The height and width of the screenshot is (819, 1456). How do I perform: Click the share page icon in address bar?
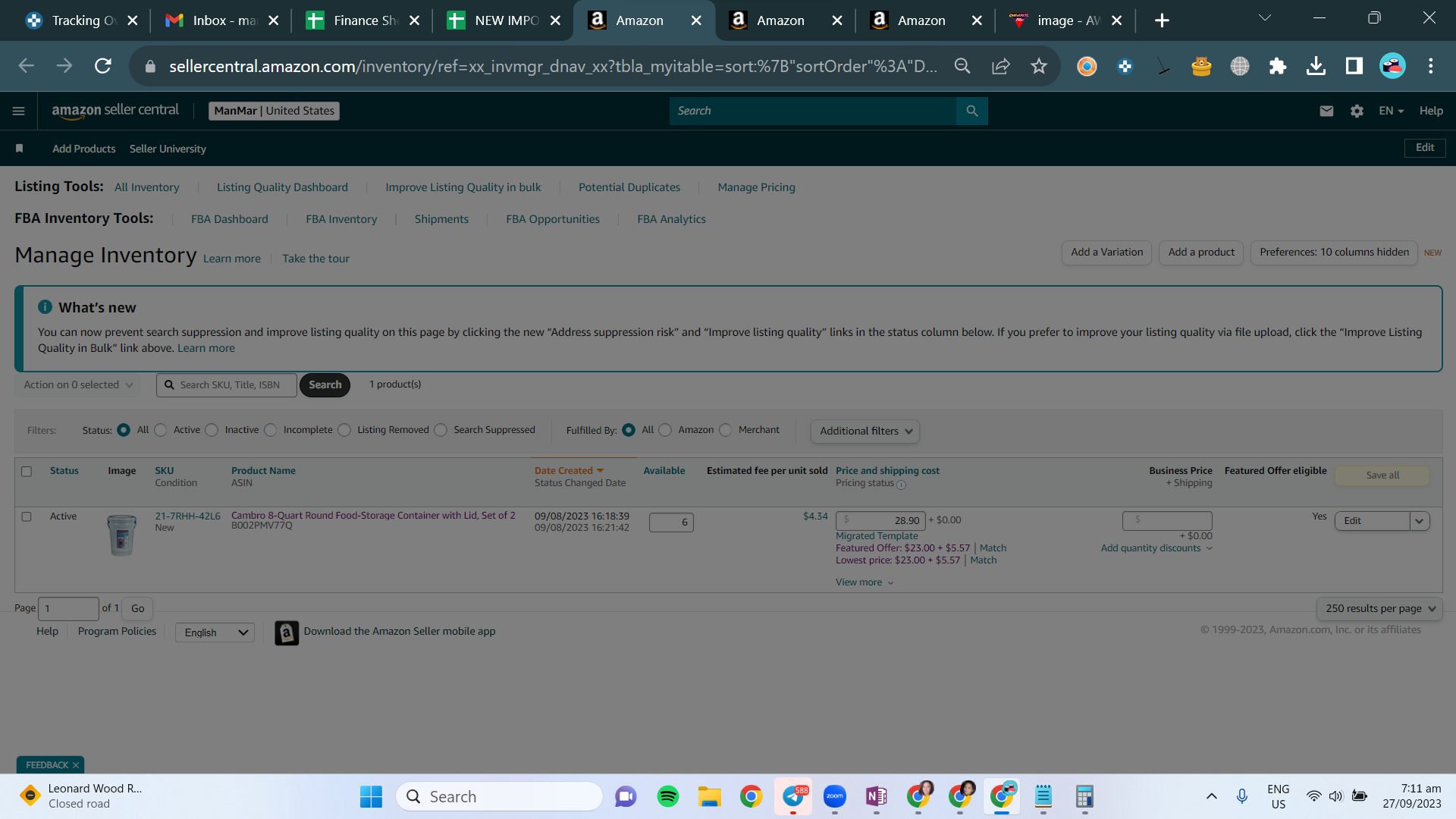click(x=1001, y=66)
